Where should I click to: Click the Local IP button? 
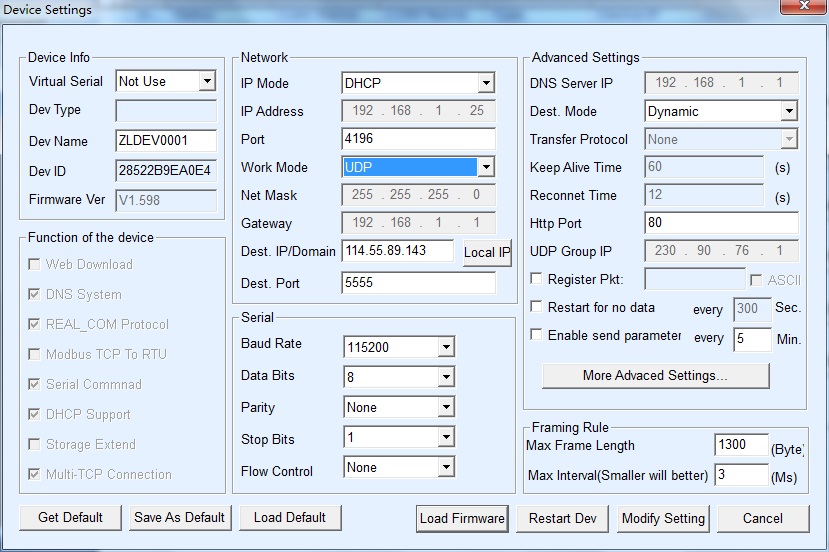pyautogui.click(x=486, y=253)
